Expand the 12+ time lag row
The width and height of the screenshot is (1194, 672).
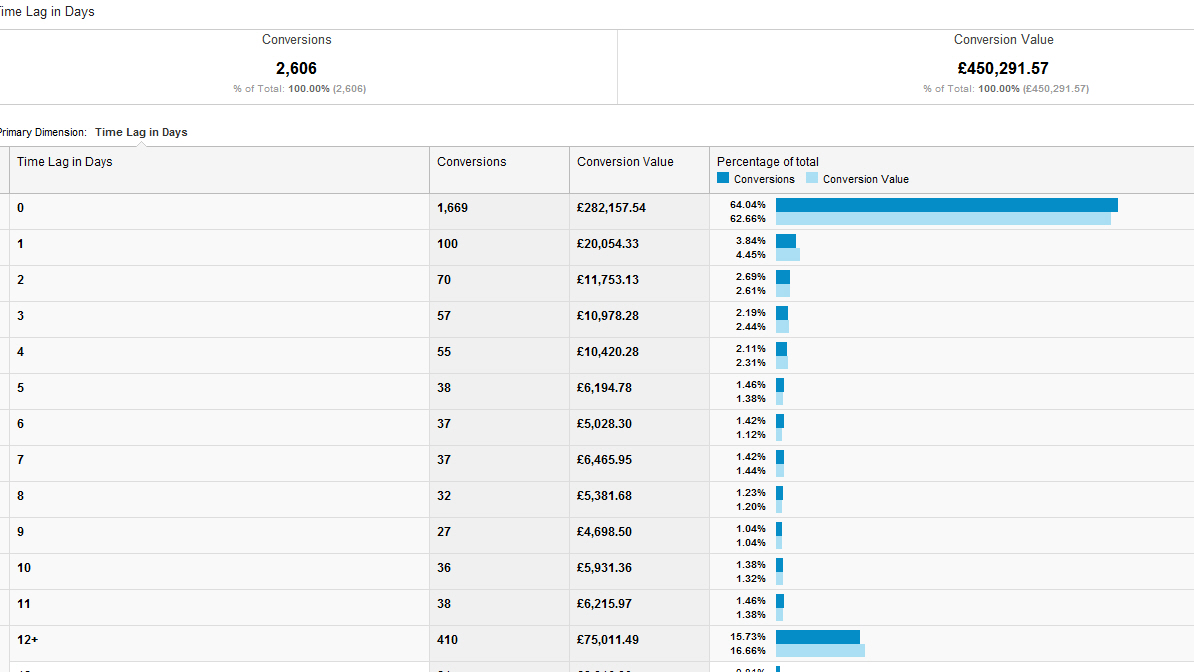(x=27, y=640)
